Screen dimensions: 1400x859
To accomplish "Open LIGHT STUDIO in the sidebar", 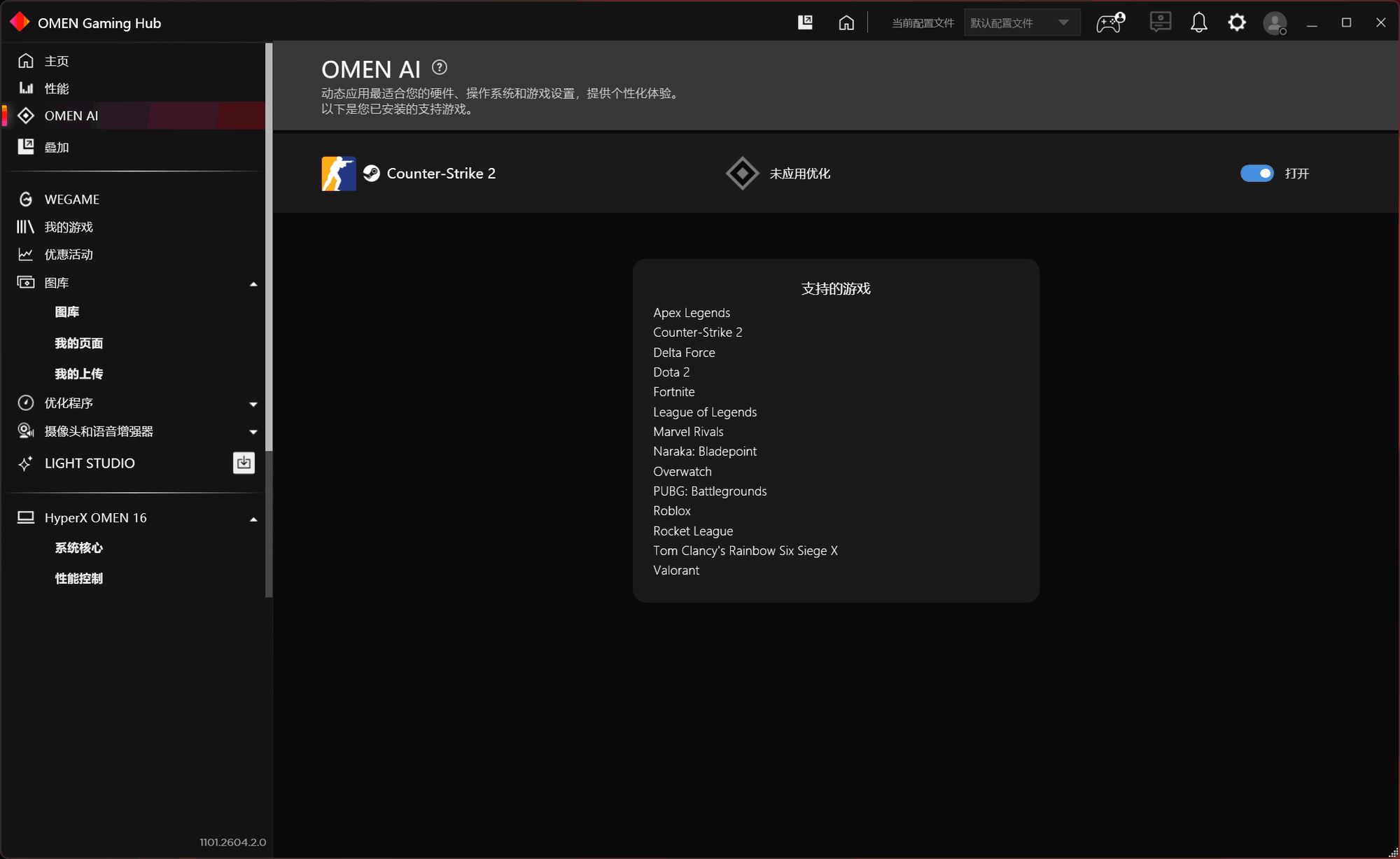I will [x=90, y=463].
